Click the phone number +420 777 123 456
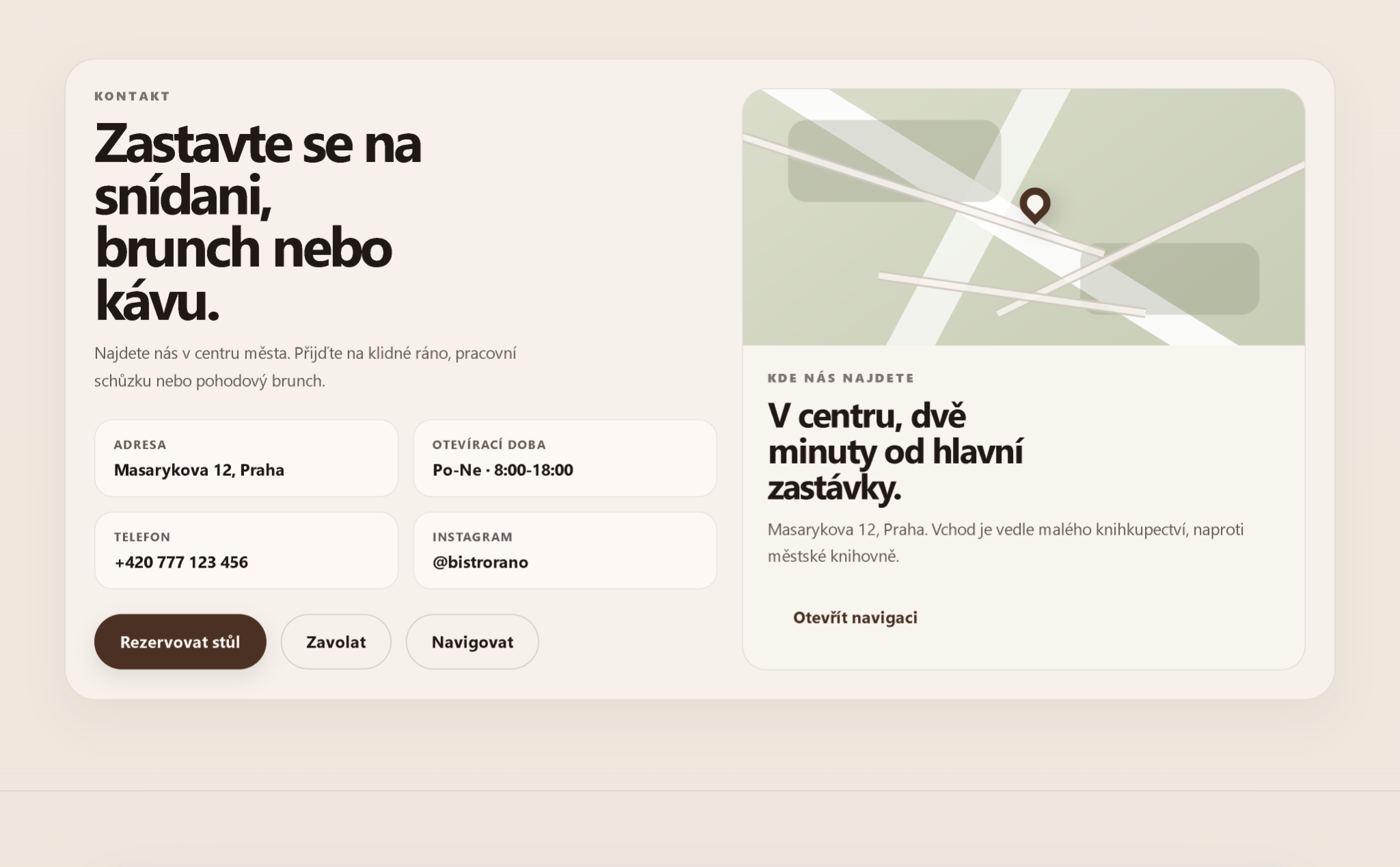The height and width of the screenshot is (867, 1400). 181,562
